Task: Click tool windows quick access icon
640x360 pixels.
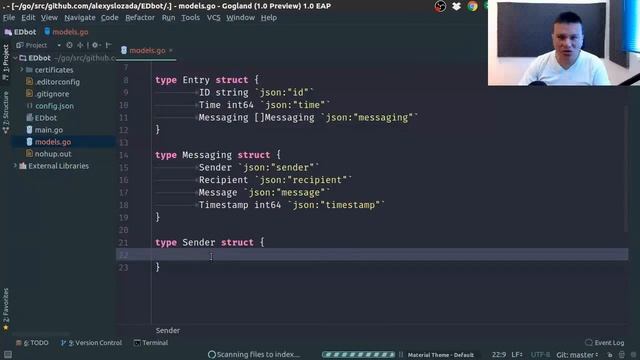Action: click(8, 355)
